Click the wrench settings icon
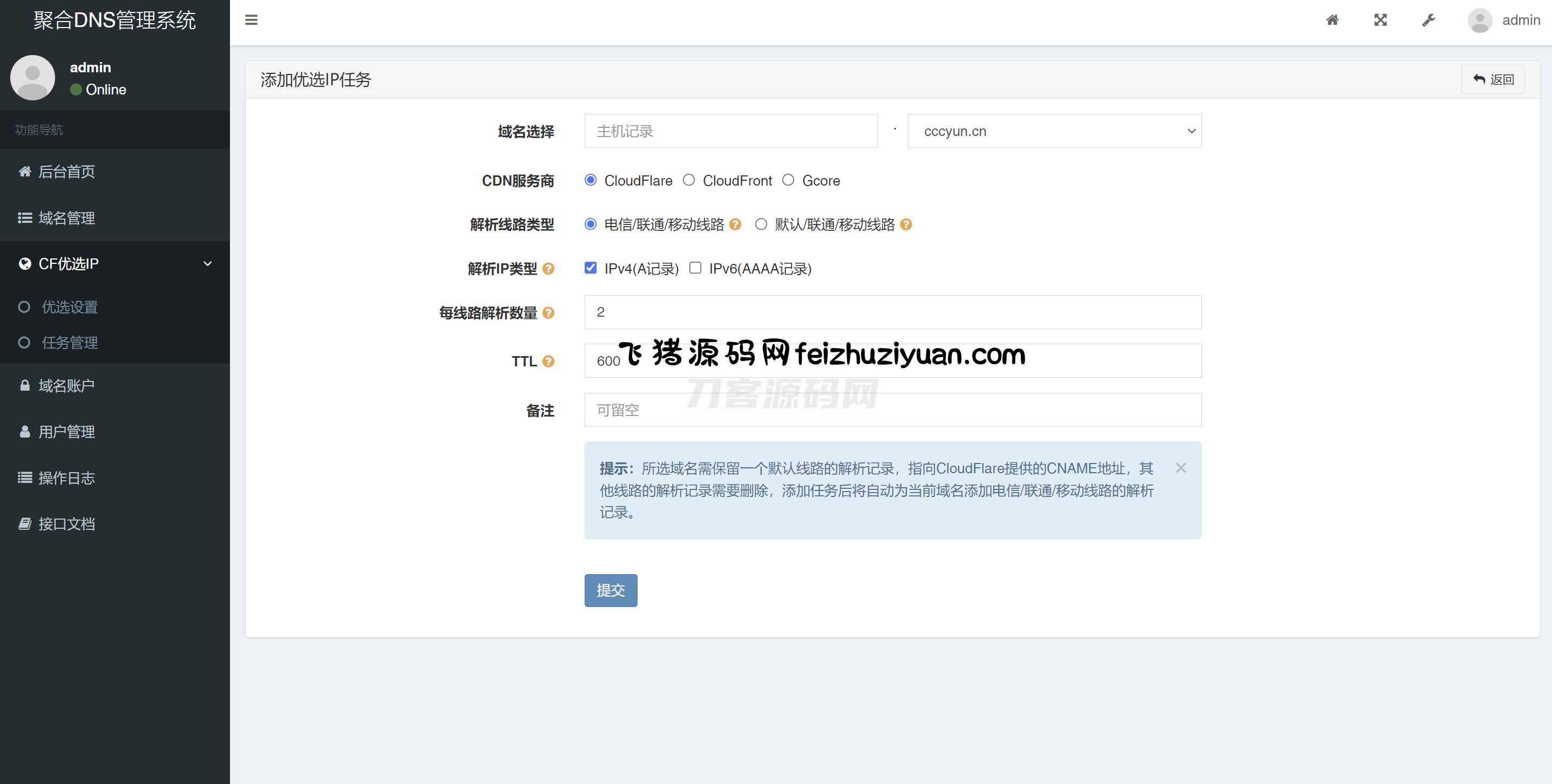Viewport: 1552px width, 784px height. [1428, 21]
